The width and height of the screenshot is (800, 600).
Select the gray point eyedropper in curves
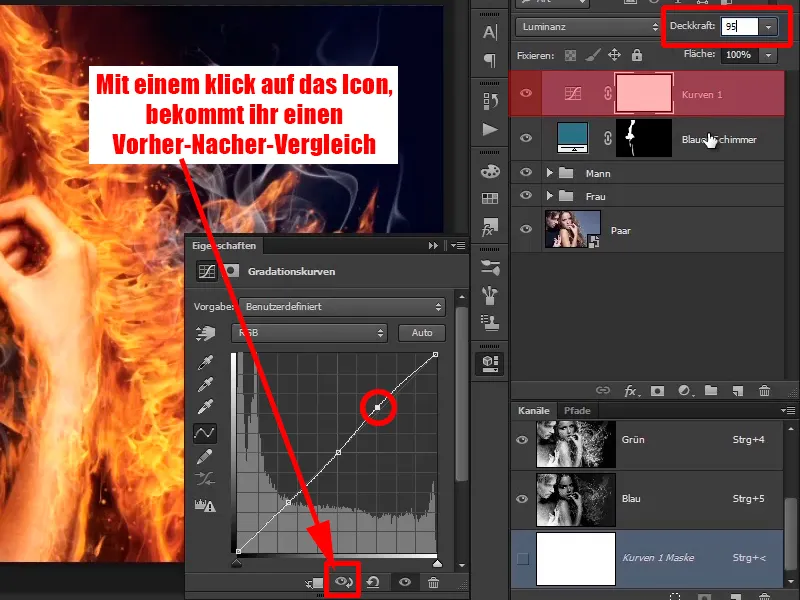[x=205, y=384]
